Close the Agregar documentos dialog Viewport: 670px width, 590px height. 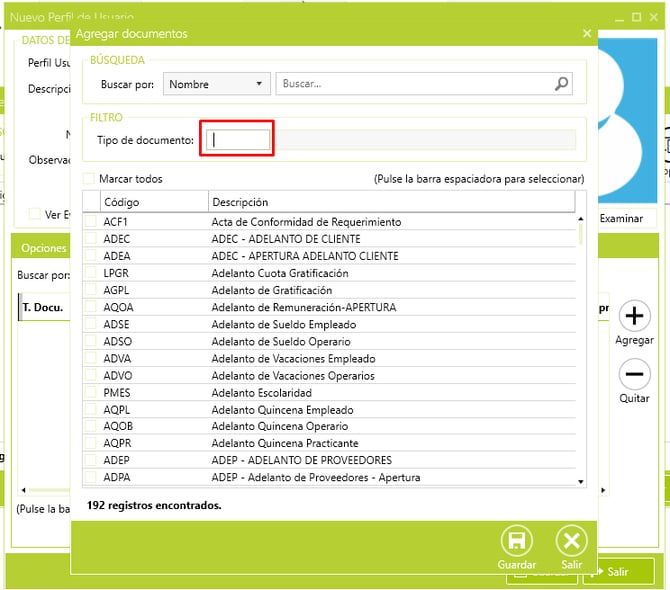[587, 33]
